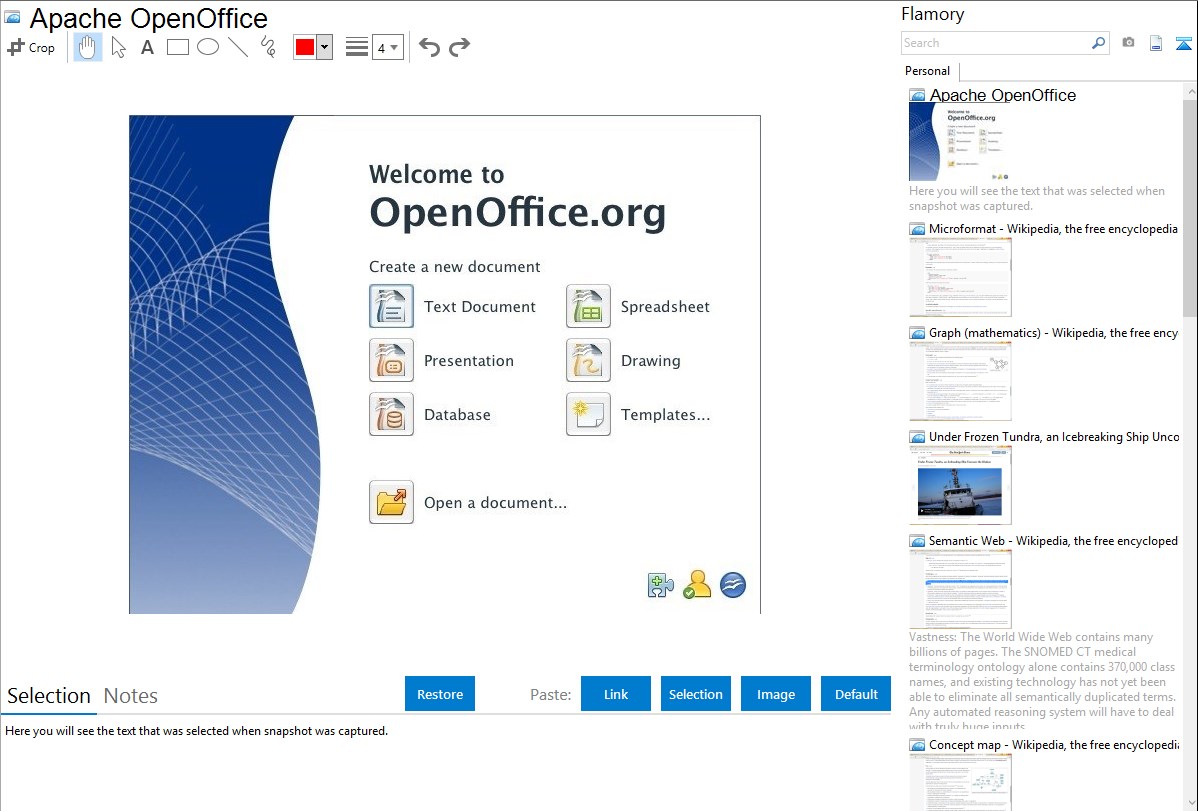Viewport: 1198px width, 811px height.
Task: Click the Paste Default button
Action: pos(856,694)
